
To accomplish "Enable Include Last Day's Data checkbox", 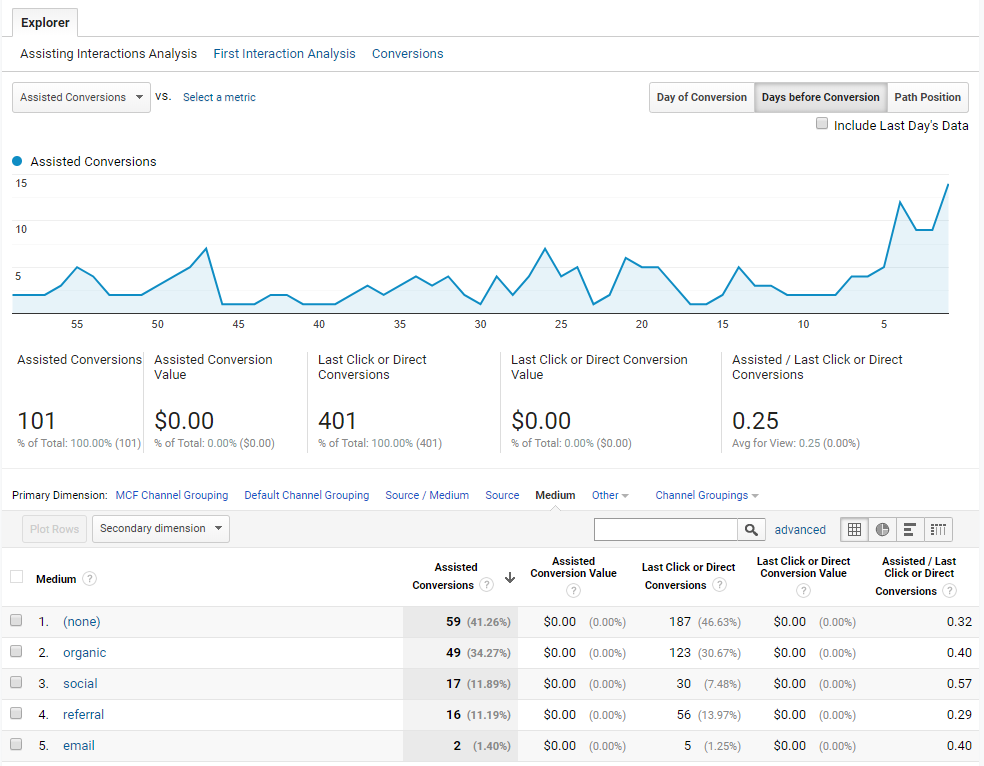I will coord(821,123).
